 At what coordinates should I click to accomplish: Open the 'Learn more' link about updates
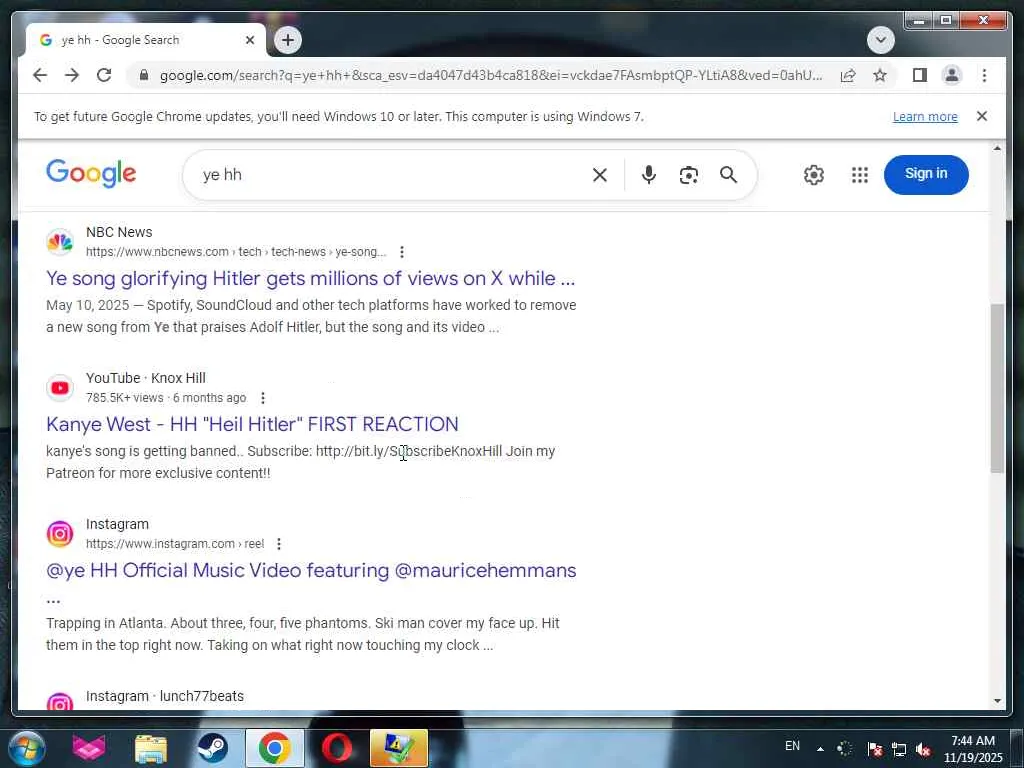point(925,116)
